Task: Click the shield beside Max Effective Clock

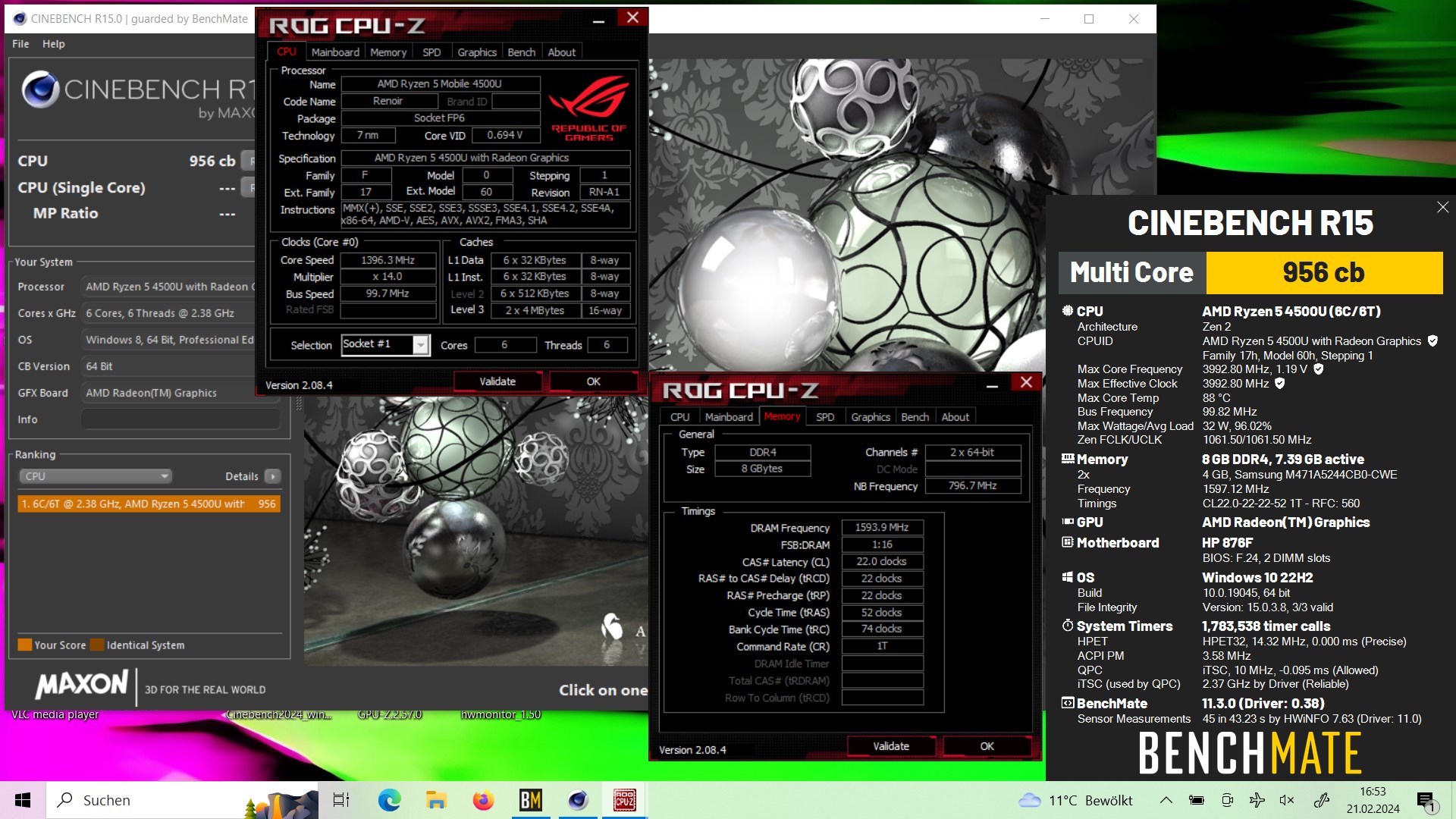Action: 1280,384
